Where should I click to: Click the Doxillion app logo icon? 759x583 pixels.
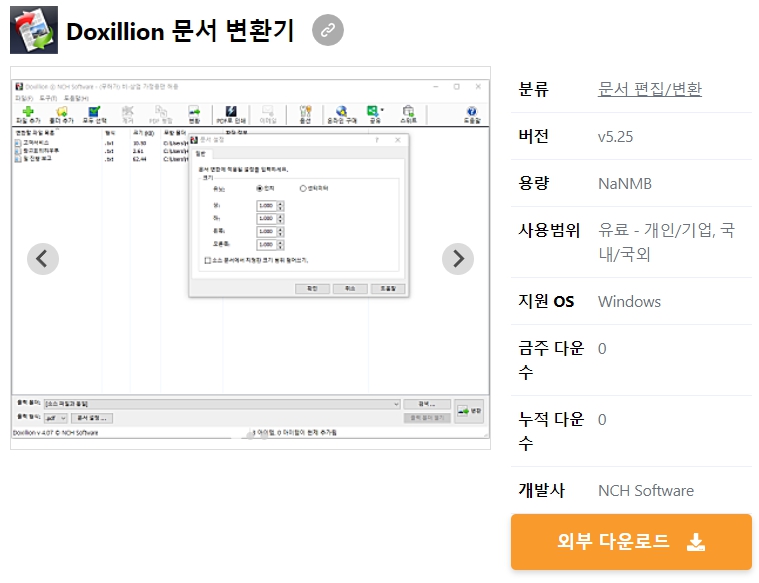point(34,30)
